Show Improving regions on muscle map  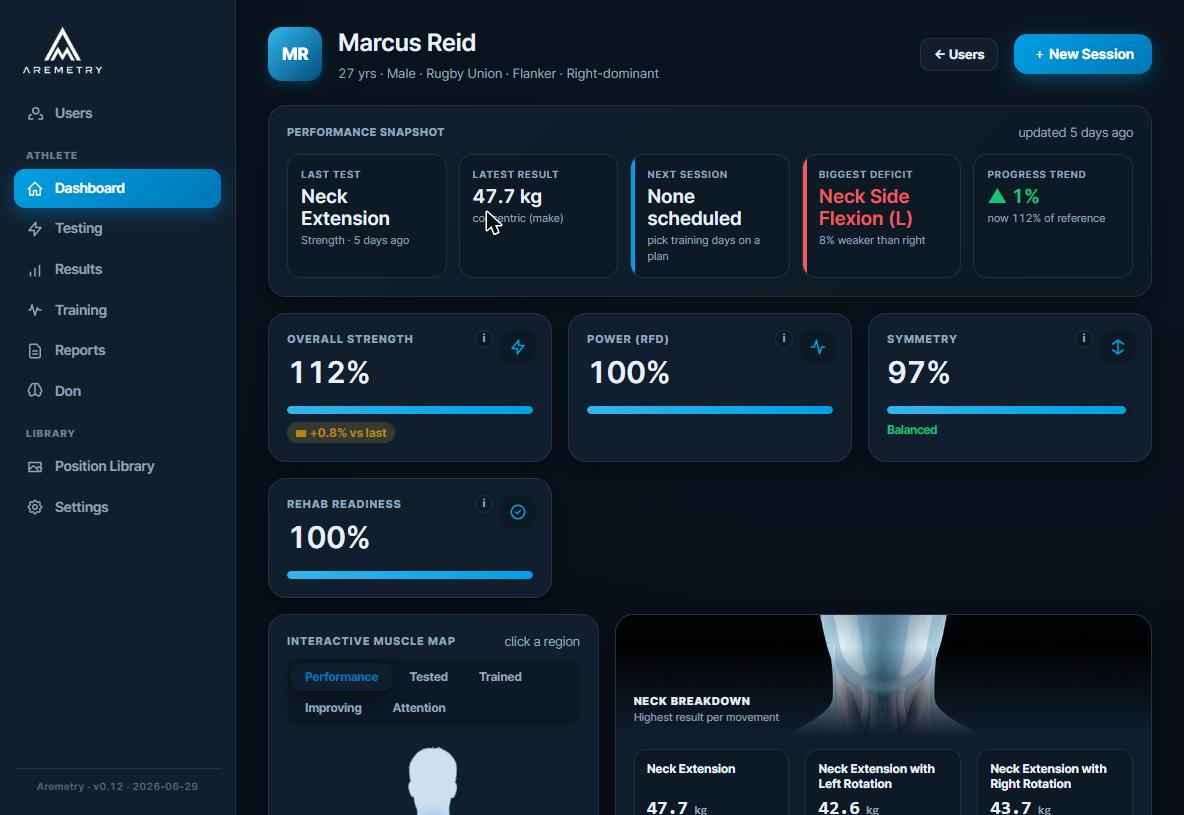coord(333,708)
